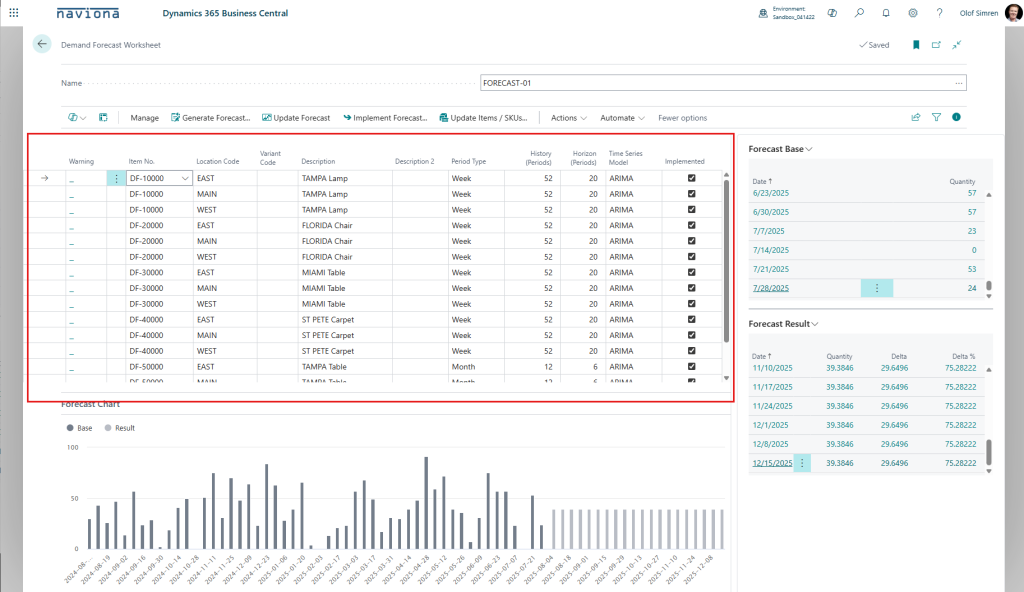Open the app launcher waffle menu
The height and width of the screenshot is (592, 1024).
pyautogui.click(x=13, y=13)
